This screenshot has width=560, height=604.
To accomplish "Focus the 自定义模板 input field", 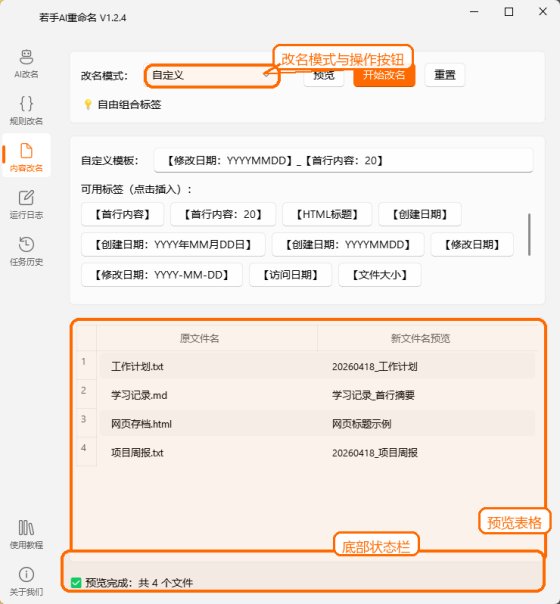I will pyautogui.click(x=344, y=161).
